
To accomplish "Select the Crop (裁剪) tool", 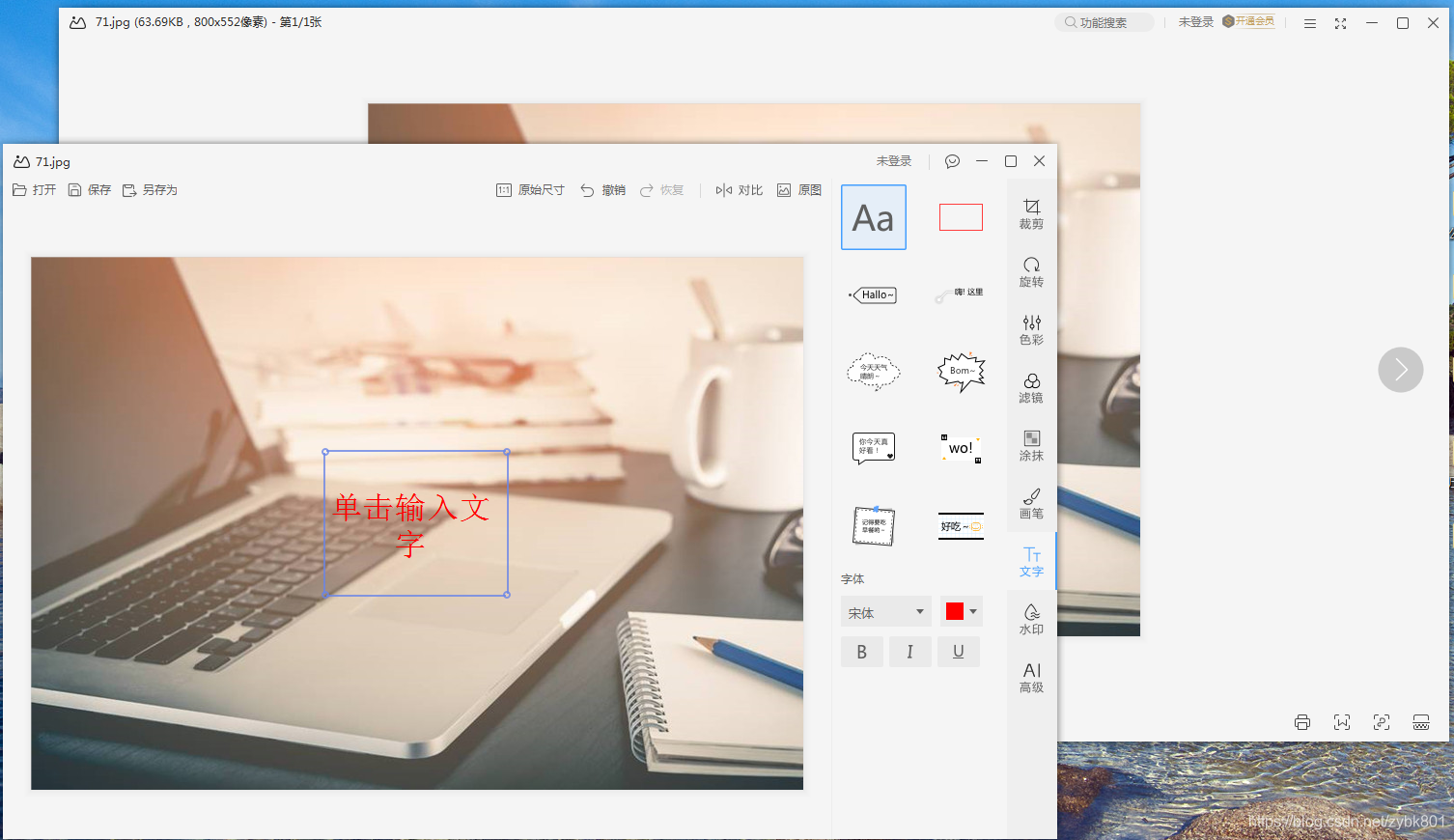I will (x=1031, y=214).
